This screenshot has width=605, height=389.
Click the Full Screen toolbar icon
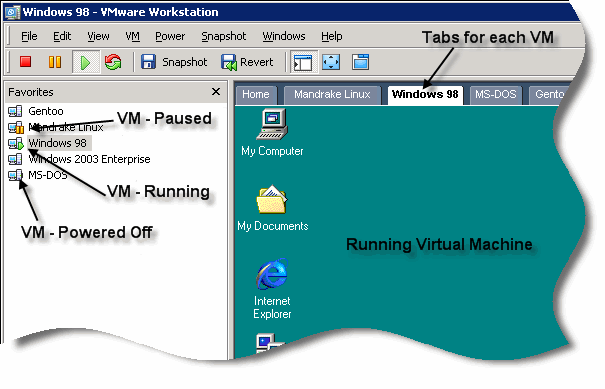coord(331,62)
